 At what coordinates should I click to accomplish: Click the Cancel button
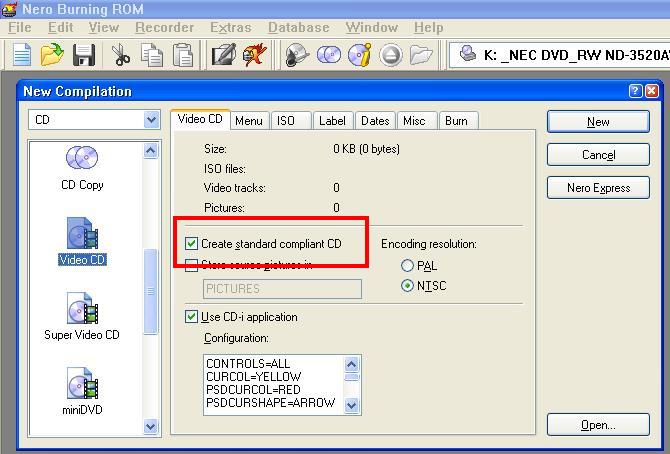(x=598, y=155)
